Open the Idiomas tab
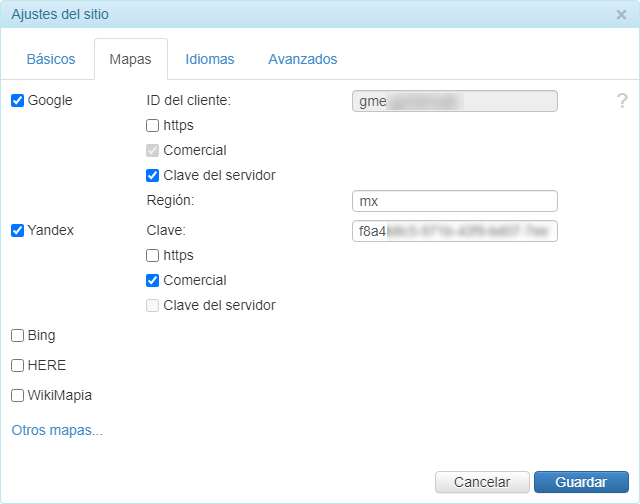Image resolution: width=640 pixels, height=504 pixels. pyautogui.click(x=210, y=59)
